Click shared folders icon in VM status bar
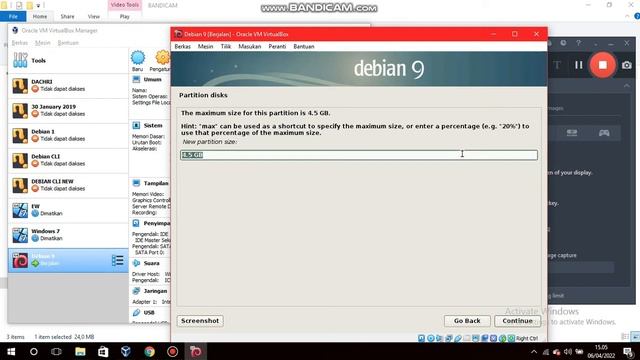The width and height of the screenshot is (640, 360). coord(467,338)
